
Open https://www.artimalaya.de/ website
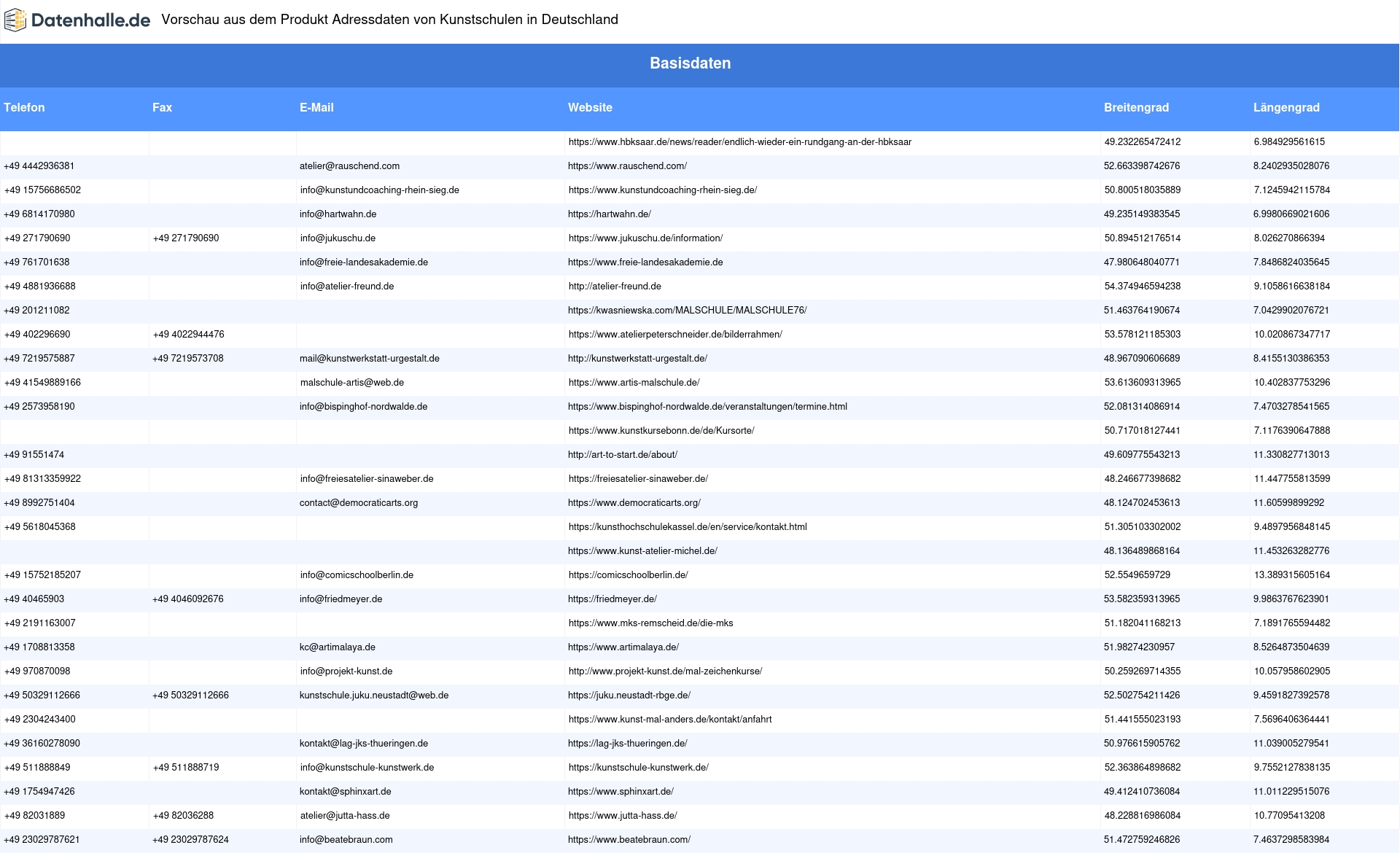pos(623,647)
